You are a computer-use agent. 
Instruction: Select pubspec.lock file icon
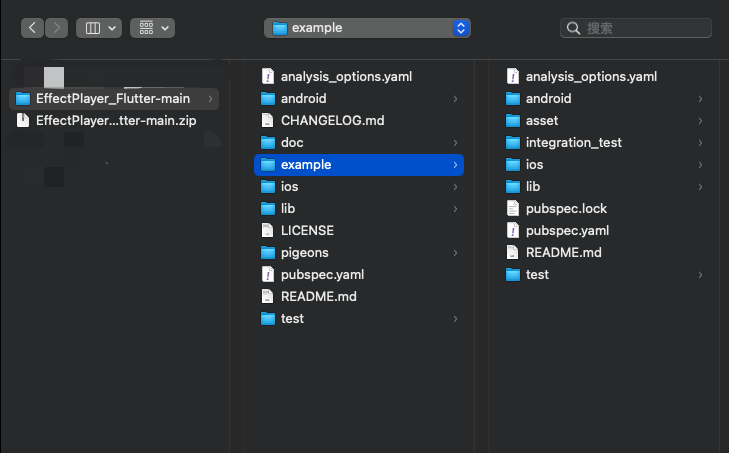pyautogui.click(x=512, y=209)
